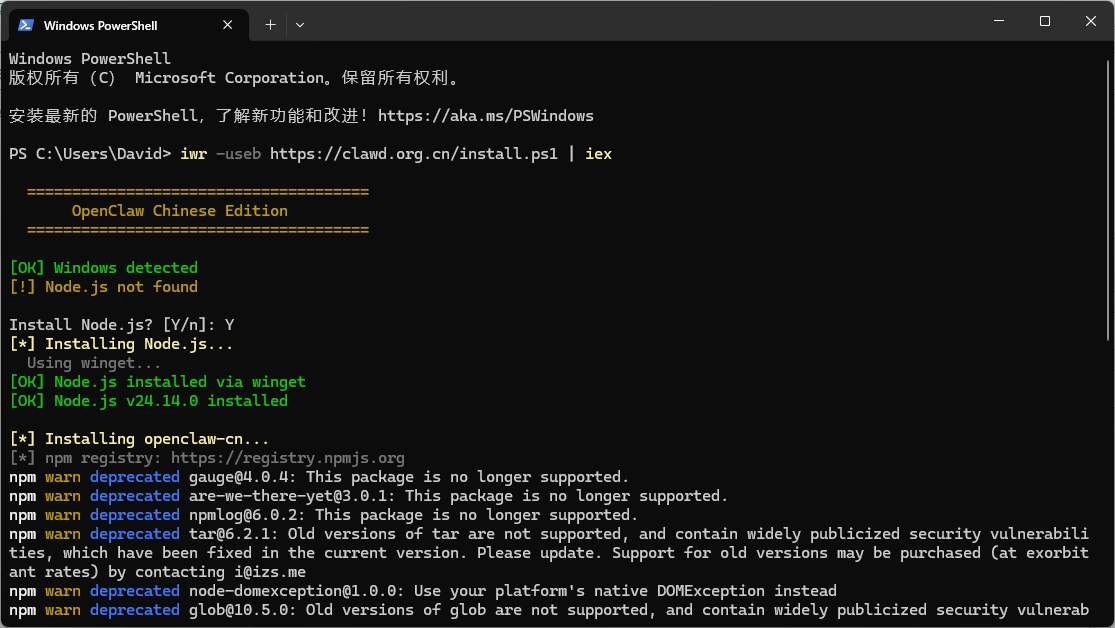Image resolution: width=1115 pixels, height=628 pixels.
Task: Open the aka.ms/PSWindows link
Action: (x=486, y=116)
